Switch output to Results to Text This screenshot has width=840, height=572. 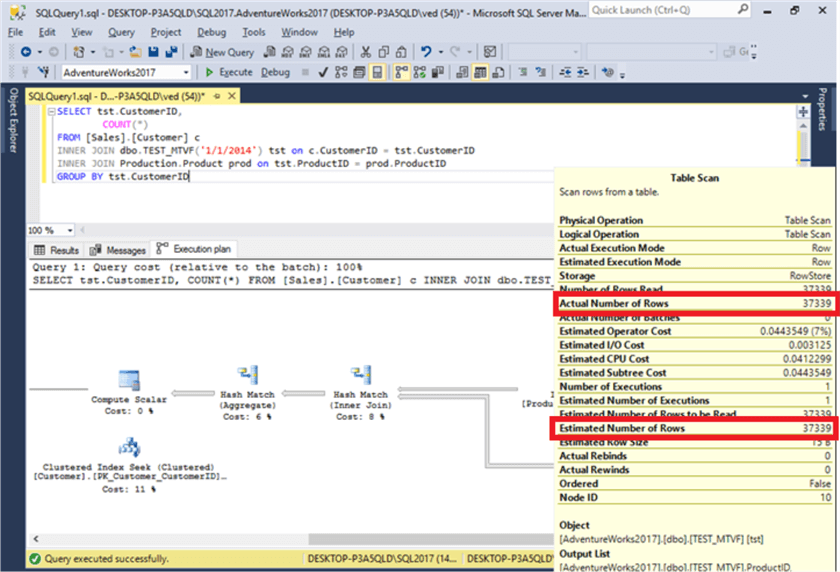tap(462, 72)
